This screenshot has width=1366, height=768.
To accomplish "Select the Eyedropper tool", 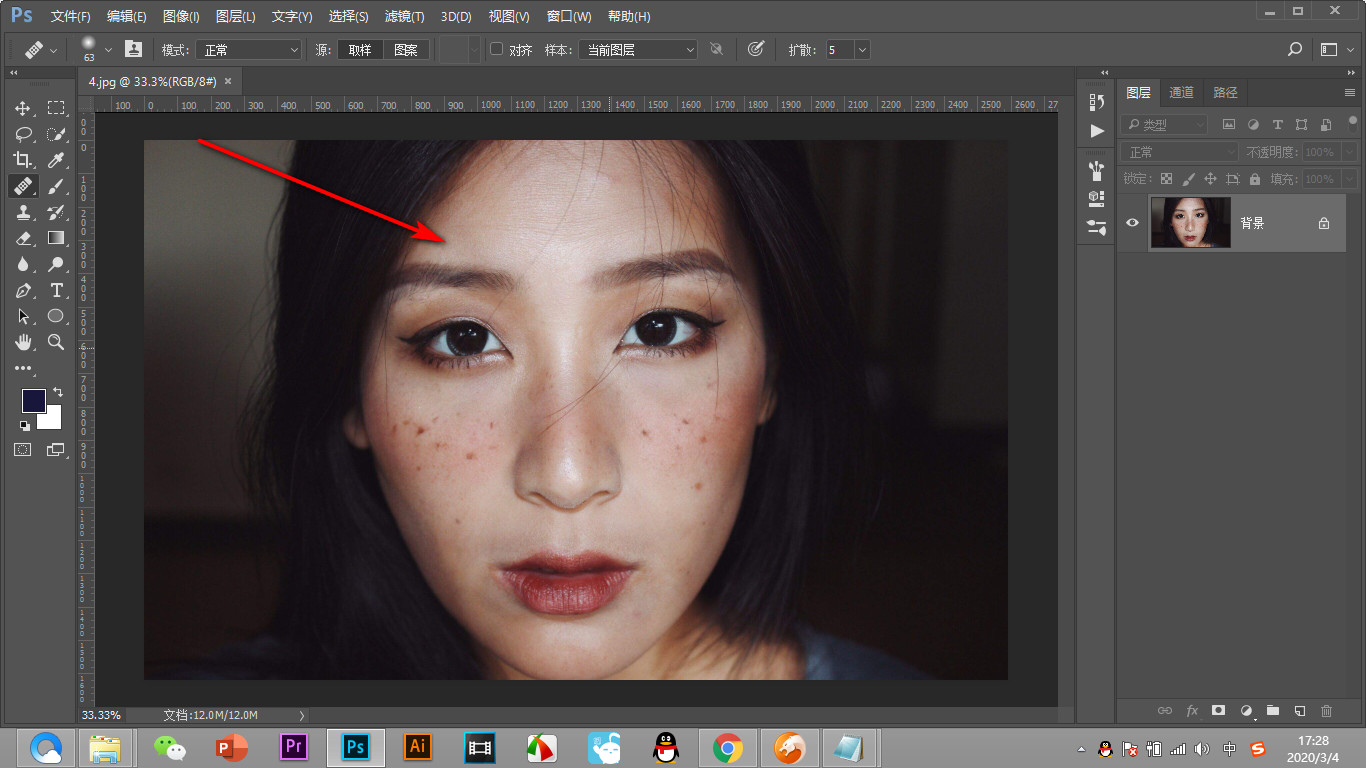I will pos(56,160).
